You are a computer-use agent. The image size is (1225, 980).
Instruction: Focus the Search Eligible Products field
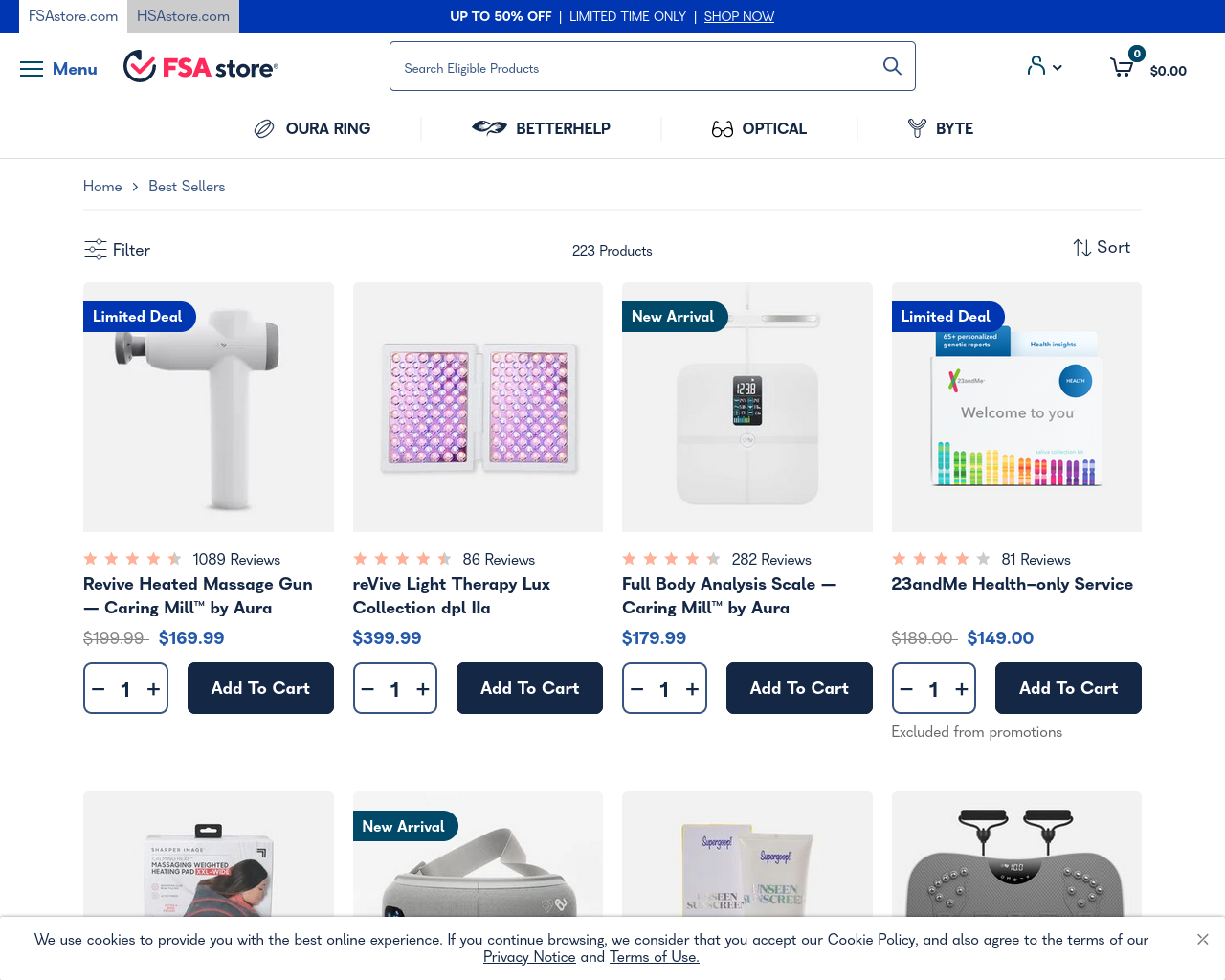click(x=636, y=66)
